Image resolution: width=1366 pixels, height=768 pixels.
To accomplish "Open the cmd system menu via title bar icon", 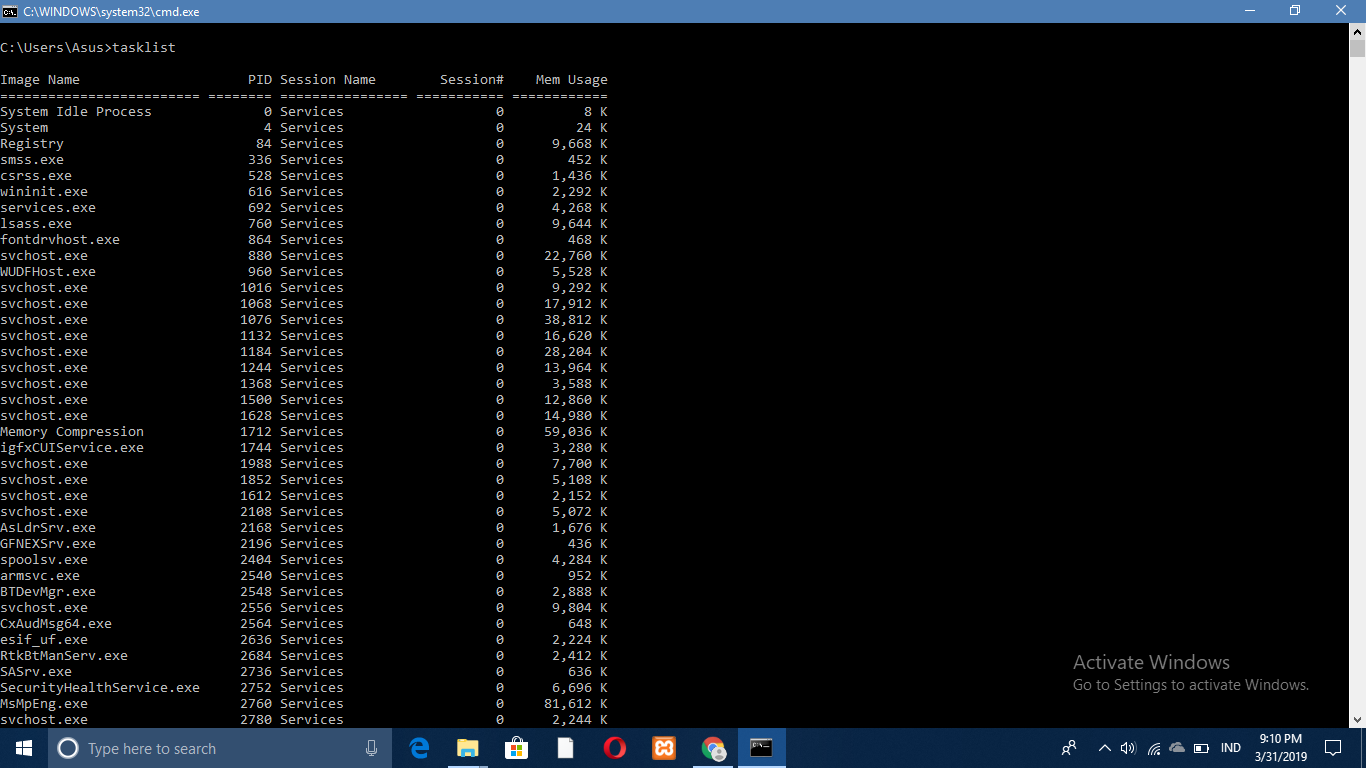I will tap(11, 11).
